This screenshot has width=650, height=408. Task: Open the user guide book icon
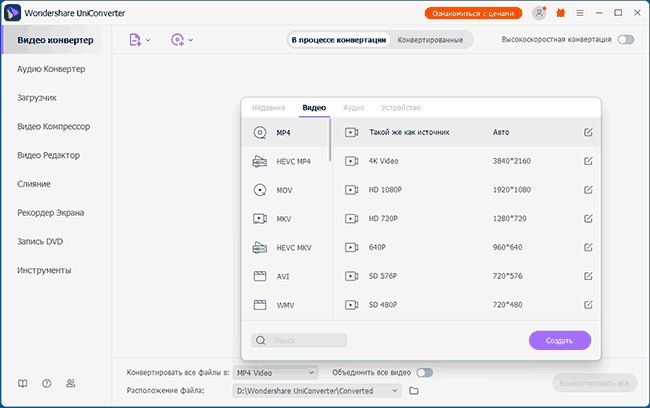coord(23,384)
